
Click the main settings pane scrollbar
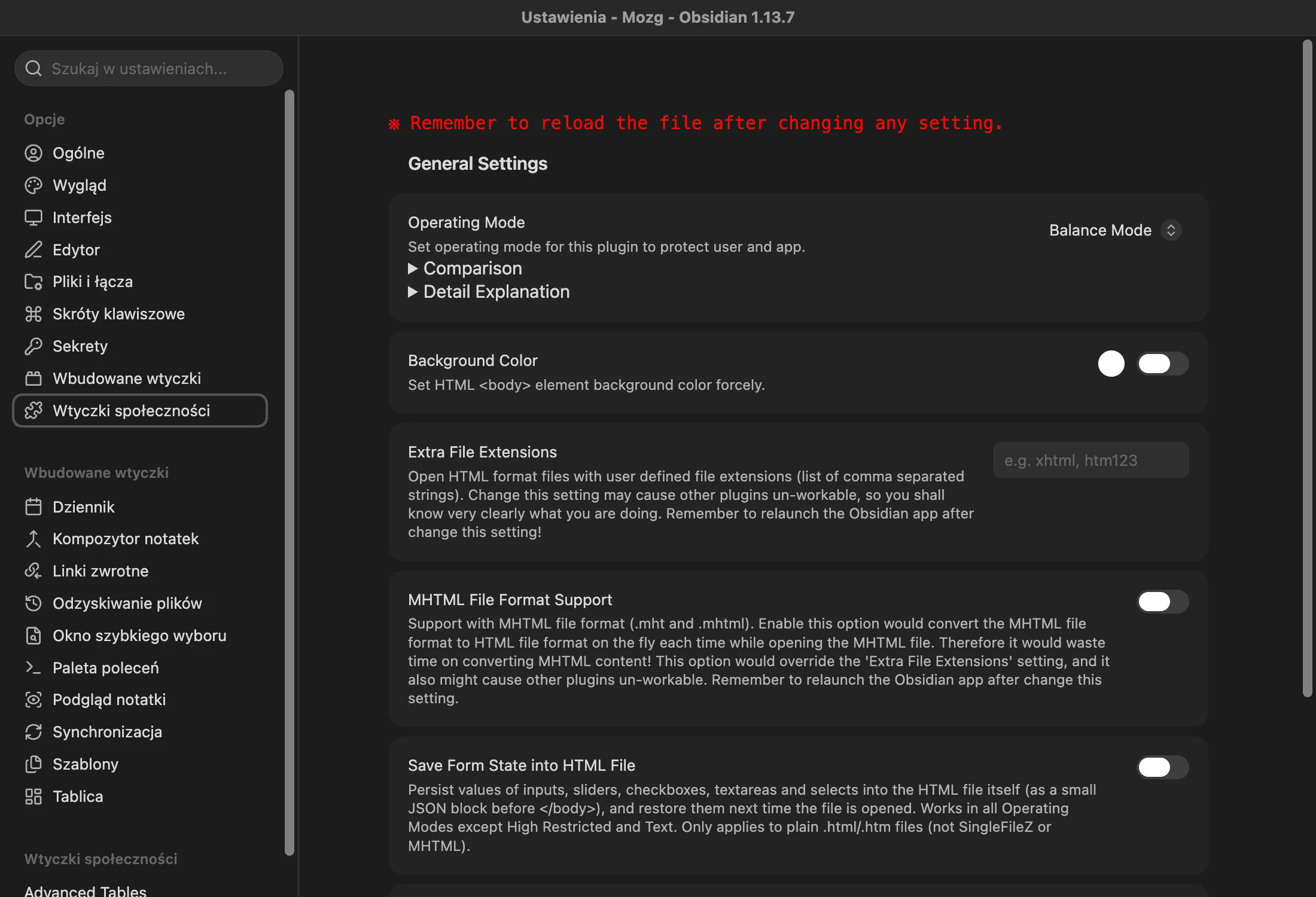tap(1307, 368)
